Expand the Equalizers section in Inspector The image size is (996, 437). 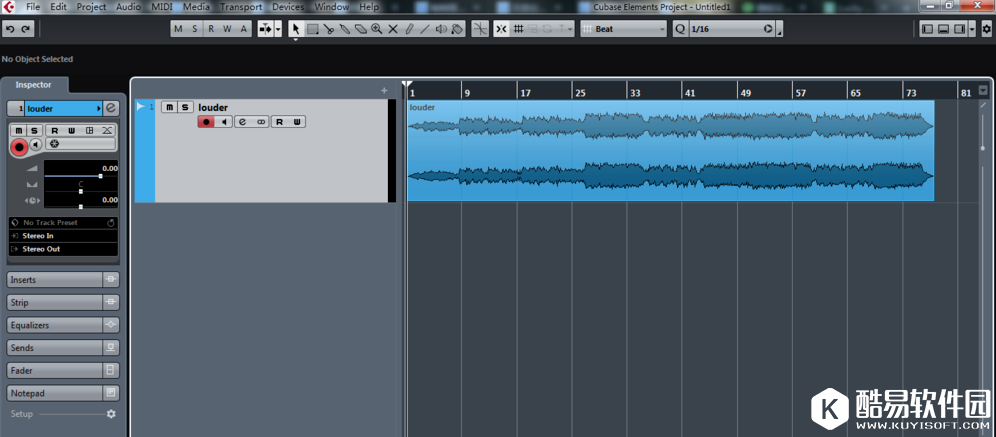[x=55, y=325]
